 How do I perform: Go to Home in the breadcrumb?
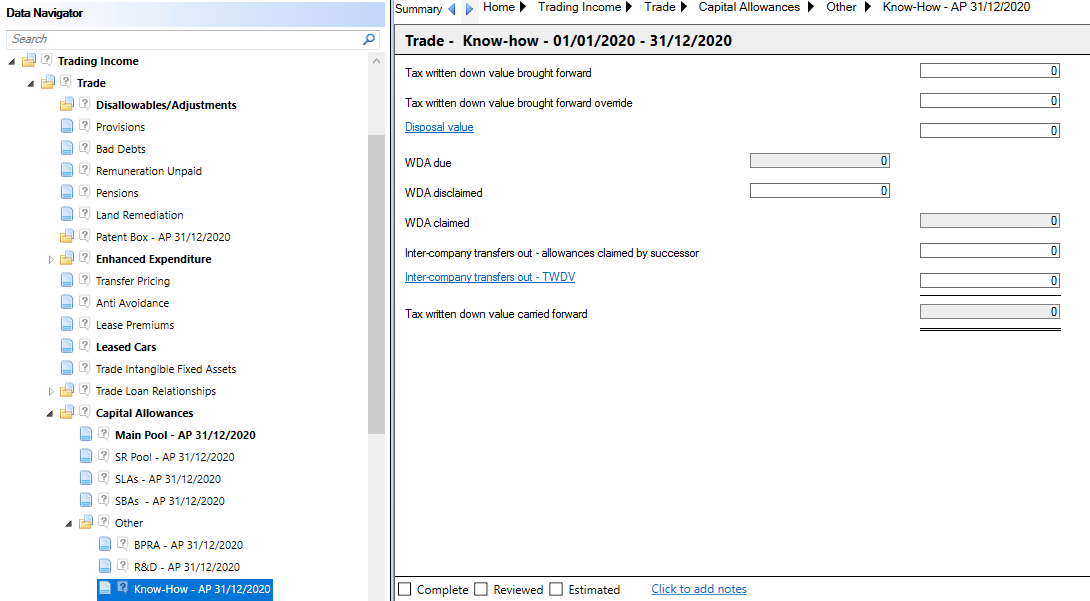coord(499,7)
